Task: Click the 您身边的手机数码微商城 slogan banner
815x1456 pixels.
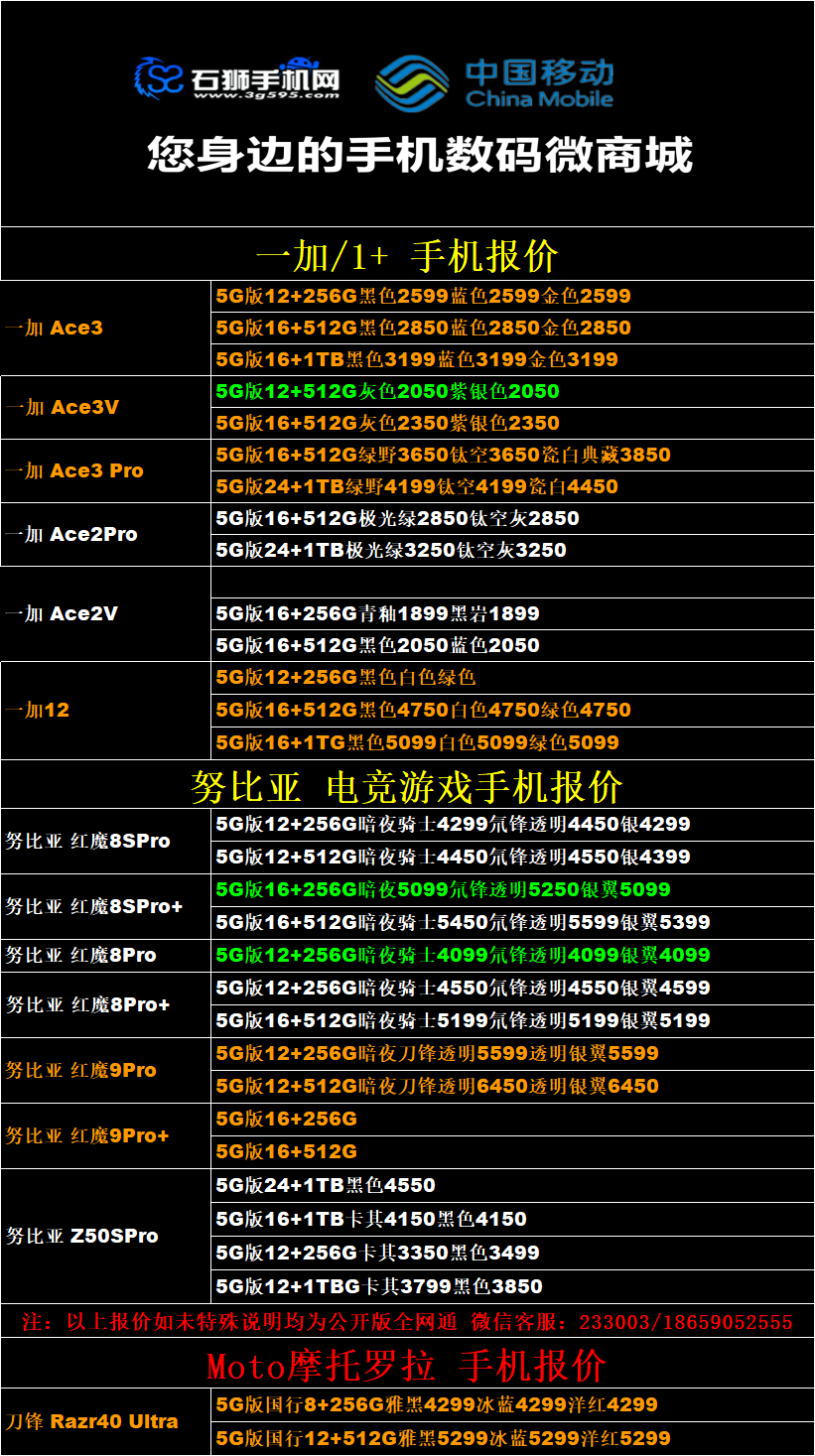Action: (419, 156)
